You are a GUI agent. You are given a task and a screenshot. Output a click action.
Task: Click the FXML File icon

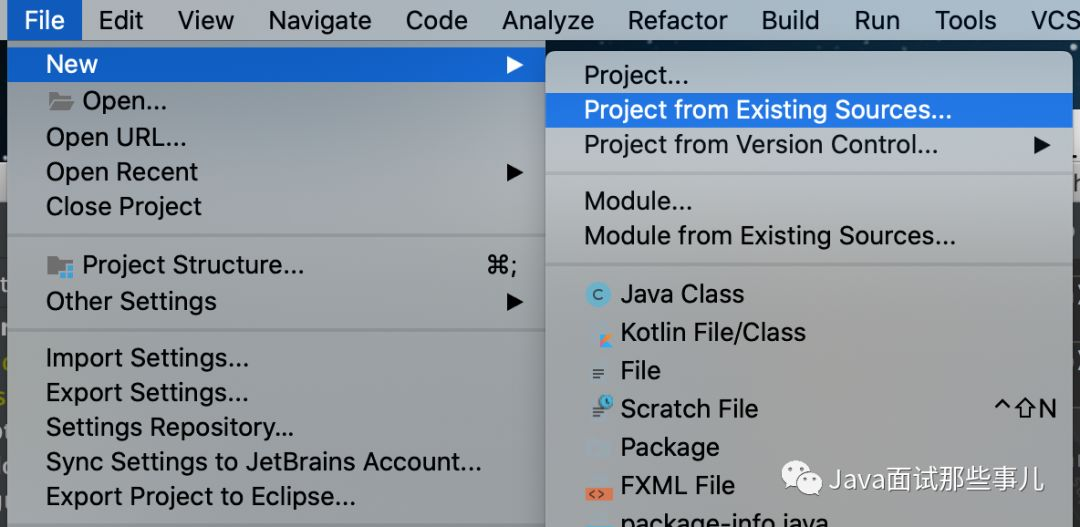pyautogui.click(x=599, y=490)
